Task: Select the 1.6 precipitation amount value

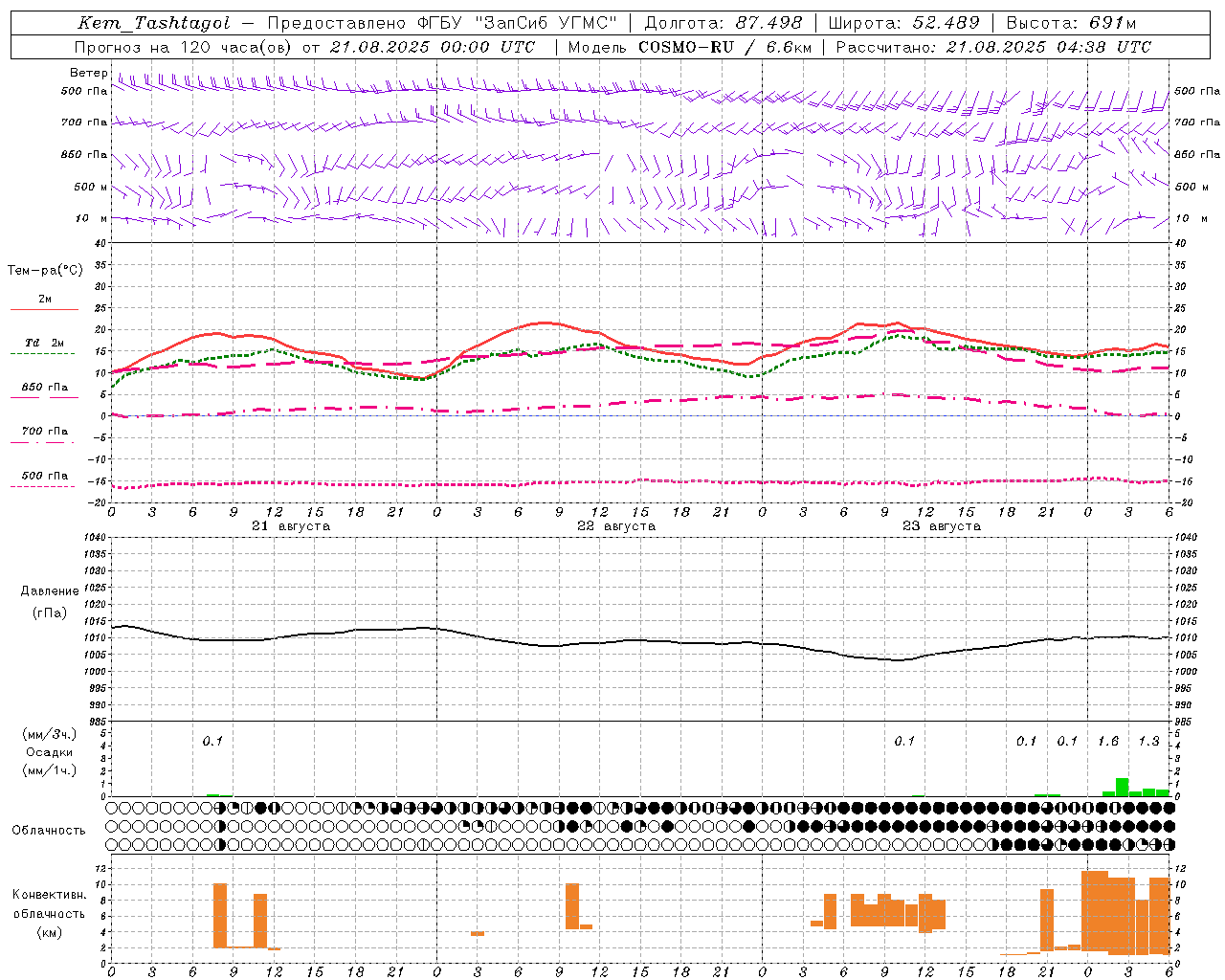Action: [1108, 741]
